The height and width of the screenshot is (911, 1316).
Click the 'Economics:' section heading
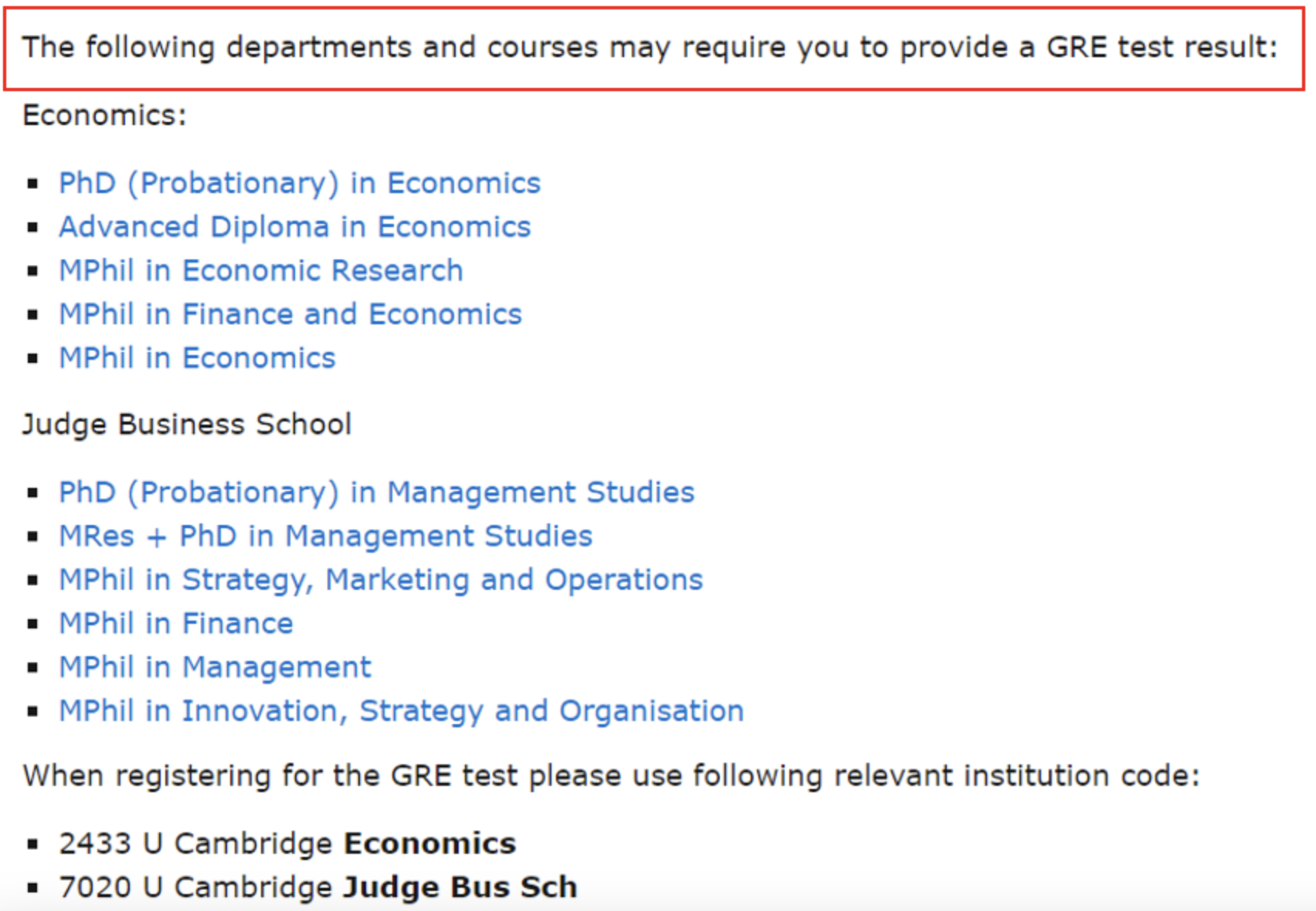pyautogui.click(x=105, y=116)
